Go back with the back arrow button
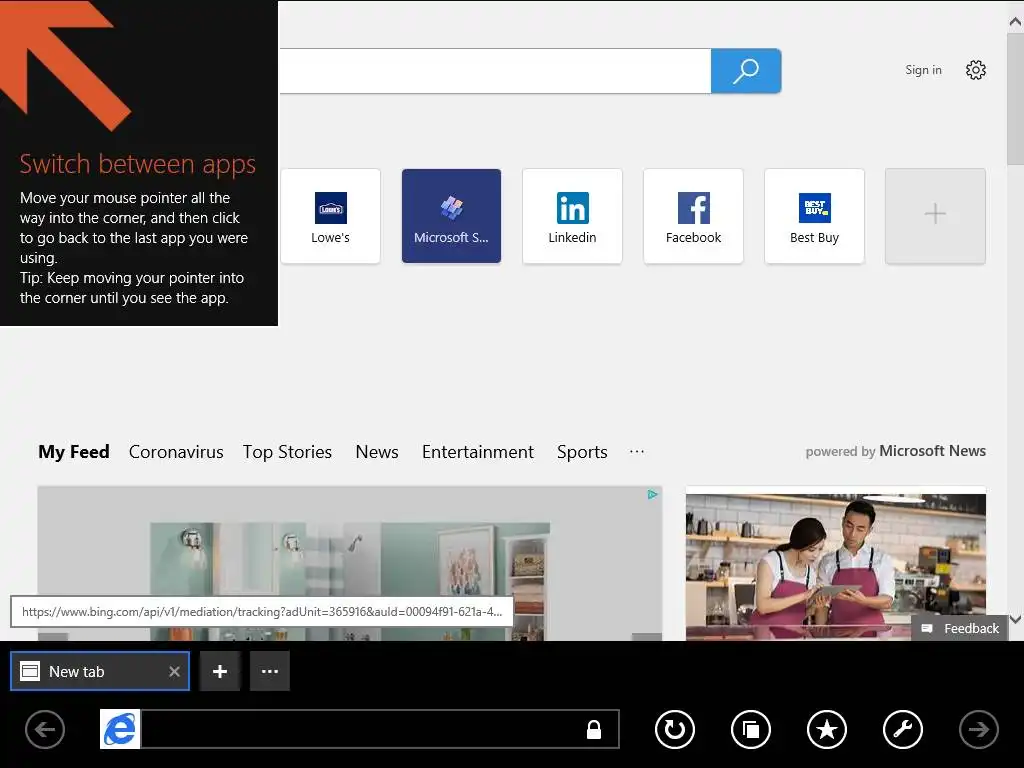This screenshot has height=768, width=1024. pos(45,729)
